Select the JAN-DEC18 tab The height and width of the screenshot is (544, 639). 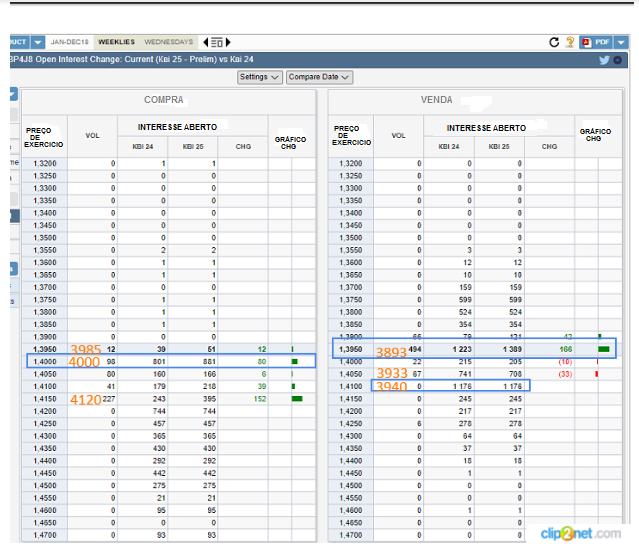[x=70, y=42]
